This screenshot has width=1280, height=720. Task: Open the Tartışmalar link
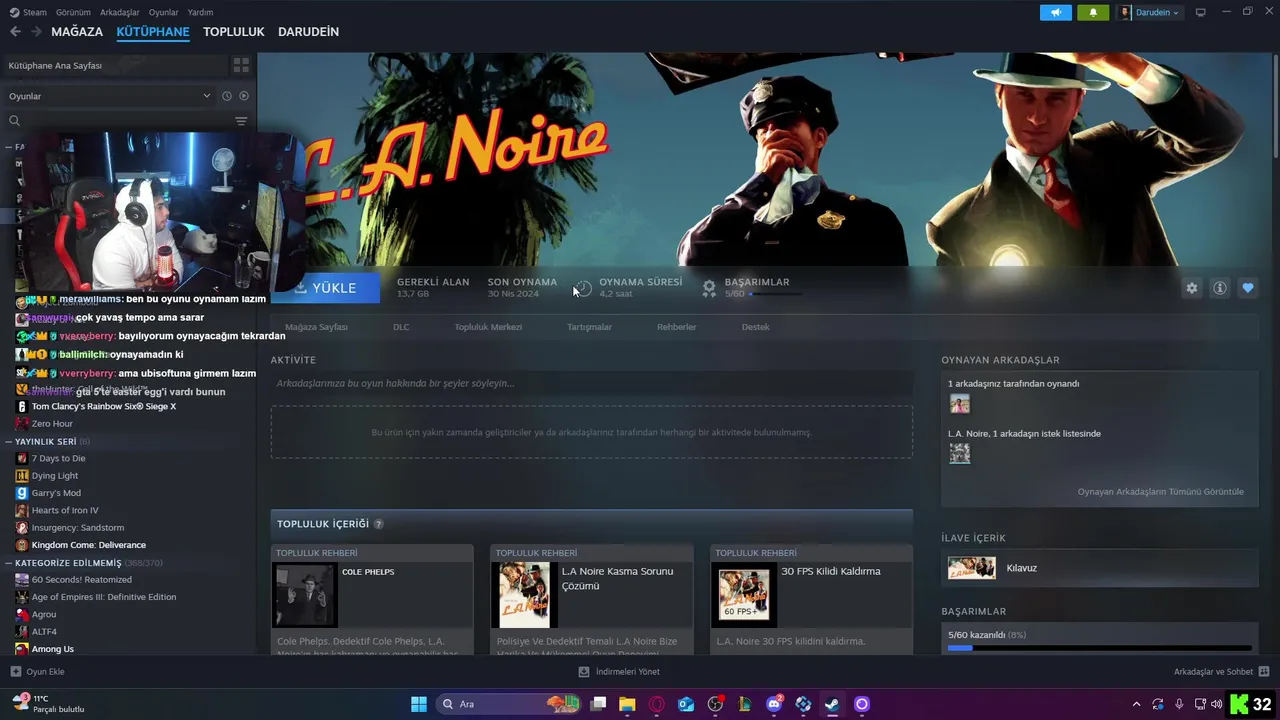coord(589,327)
